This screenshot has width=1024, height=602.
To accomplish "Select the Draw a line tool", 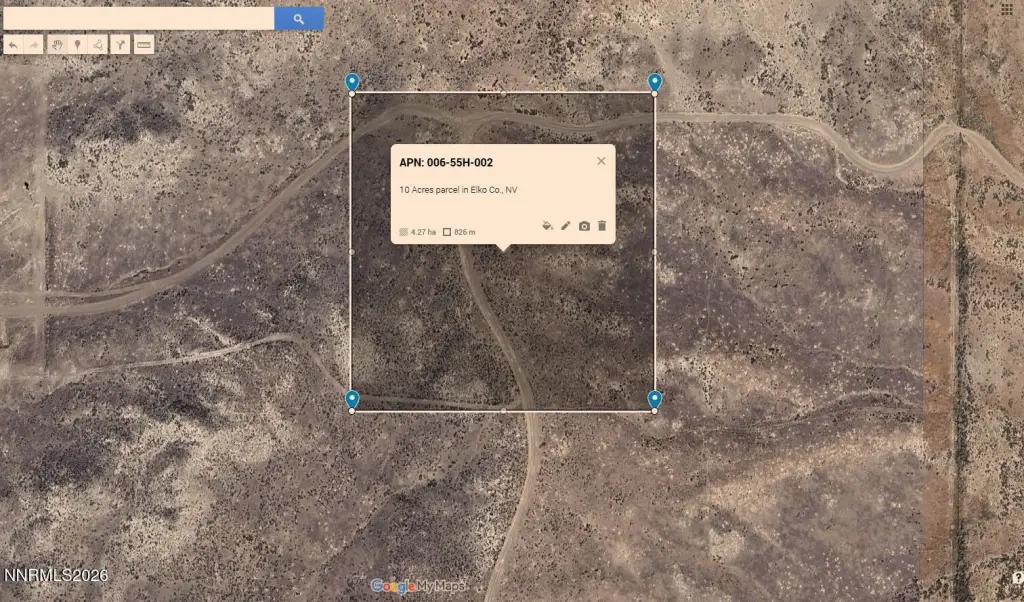I will pos(98,45).
